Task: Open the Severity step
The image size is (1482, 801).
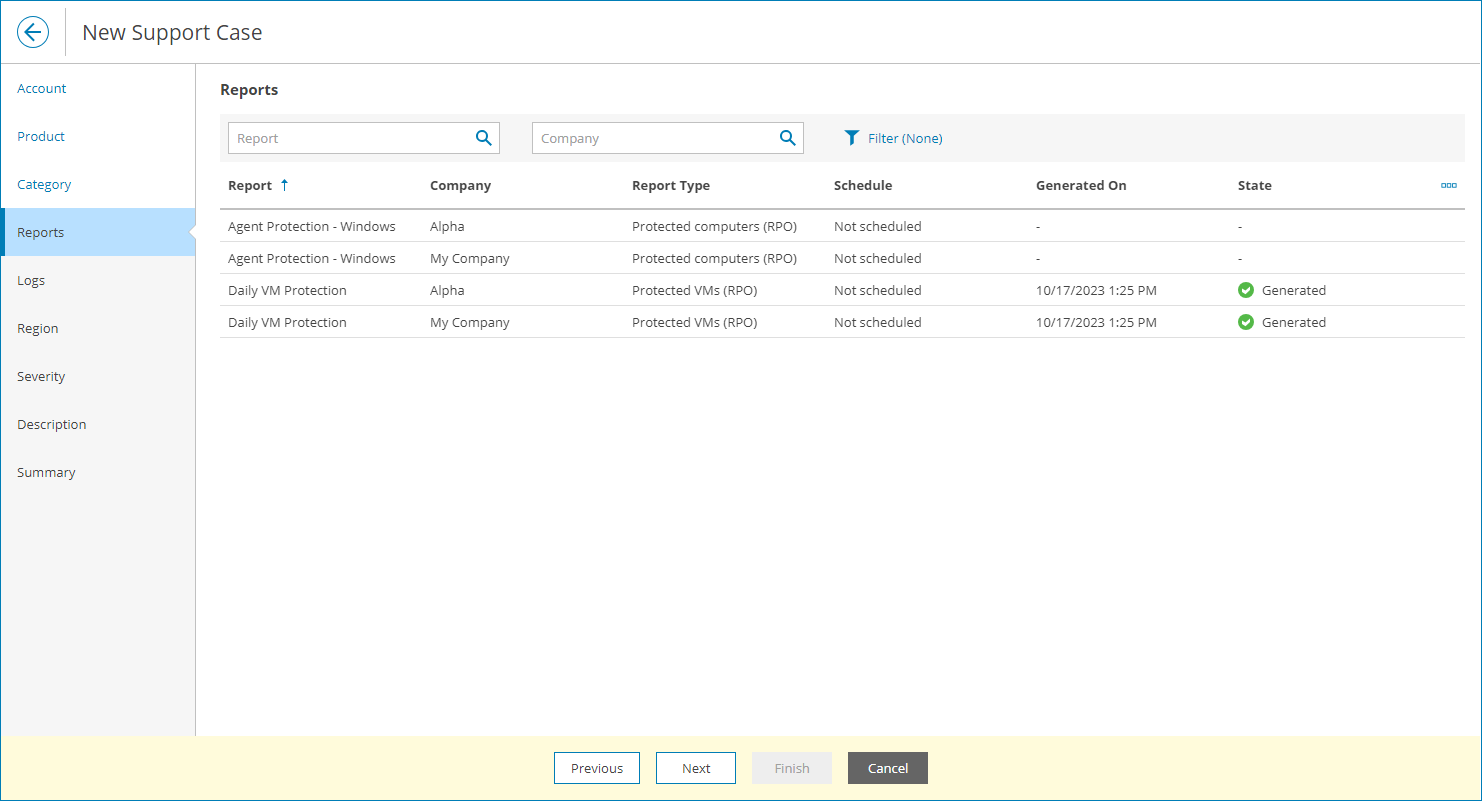Action: (x=41, y=376)
